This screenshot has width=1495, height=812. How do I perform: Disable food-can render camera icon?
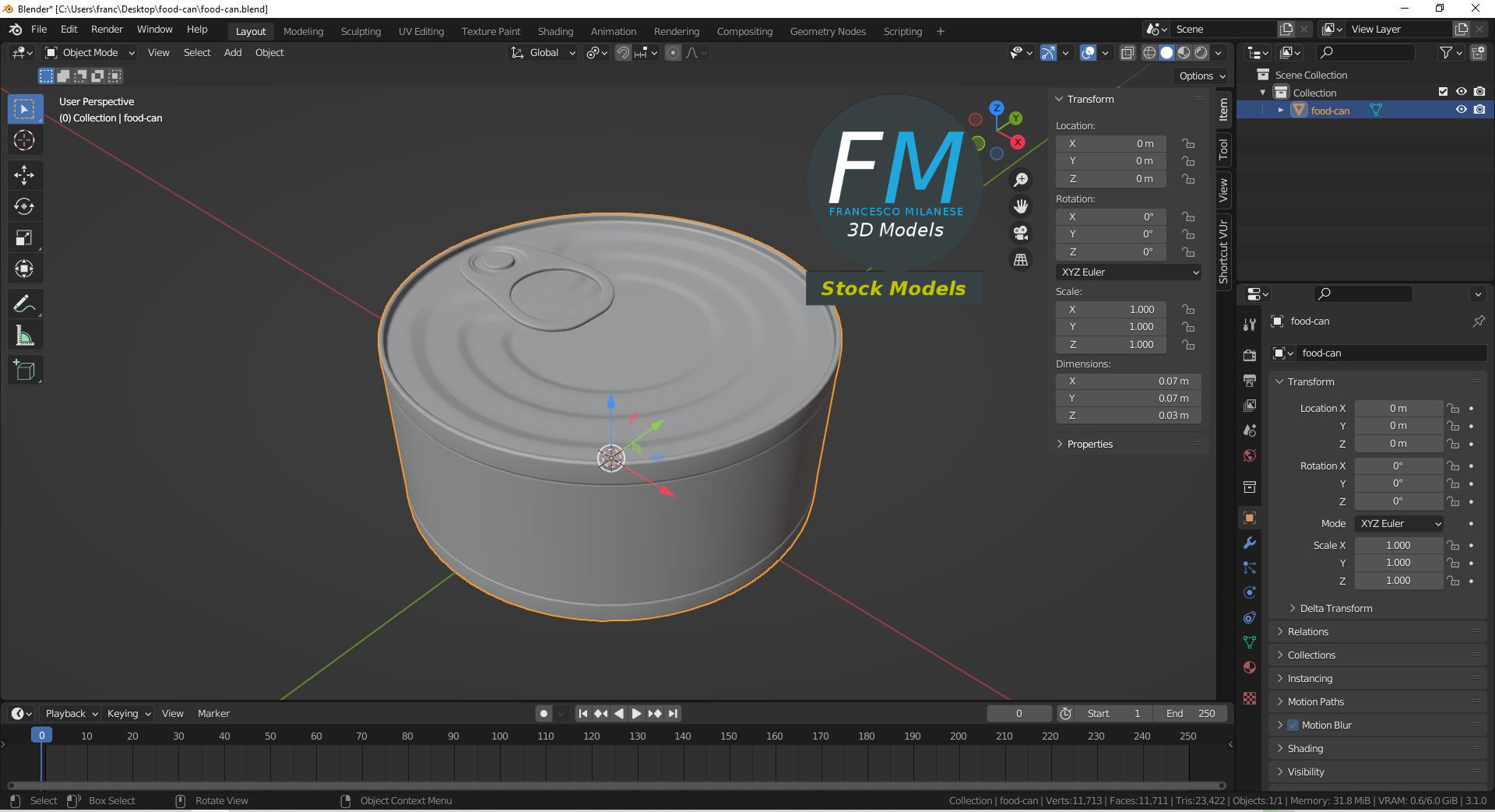pos(1479,110)
